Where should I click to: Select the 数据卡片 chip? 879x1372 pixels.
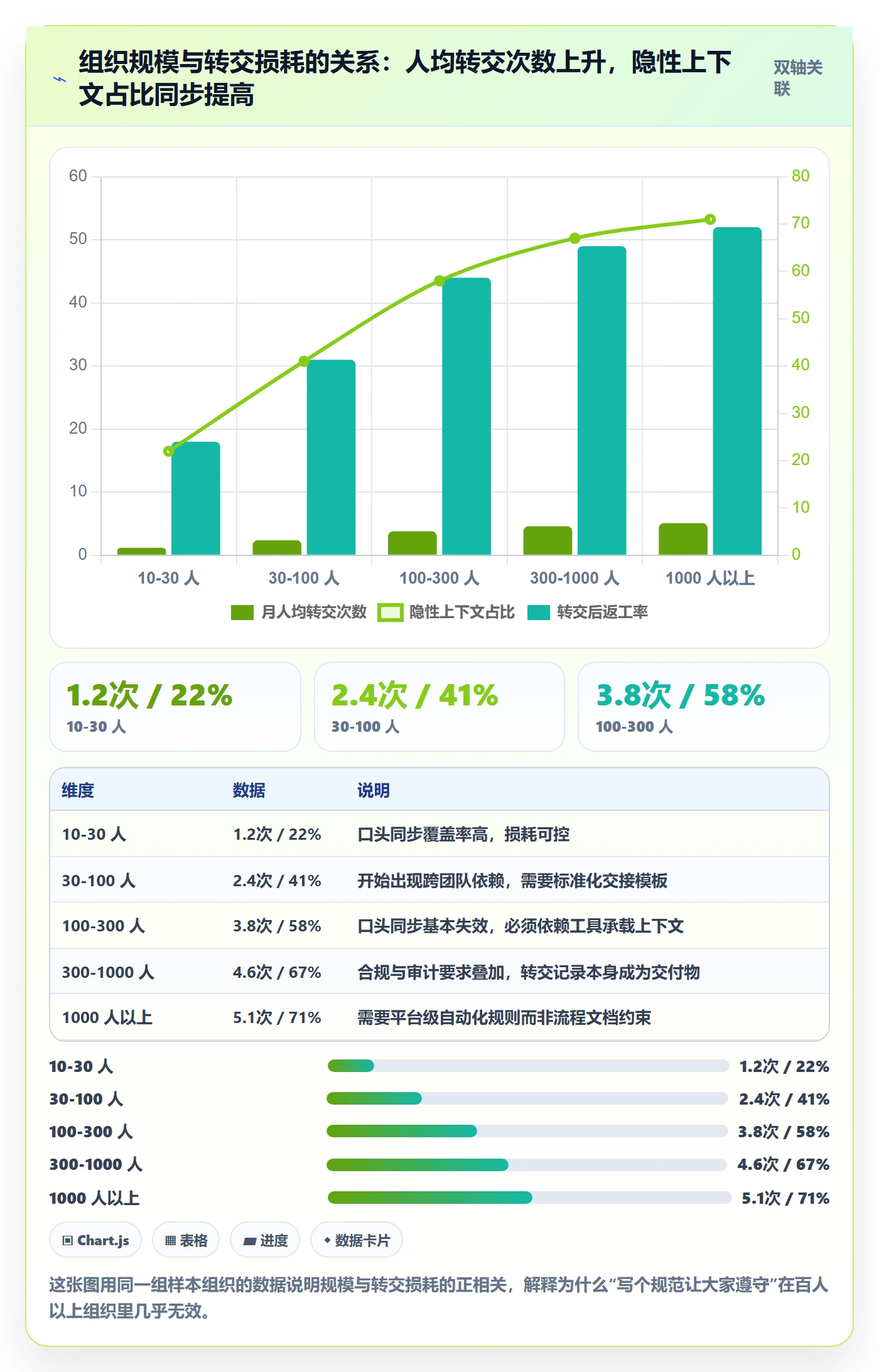click(x=357, y=1240)
